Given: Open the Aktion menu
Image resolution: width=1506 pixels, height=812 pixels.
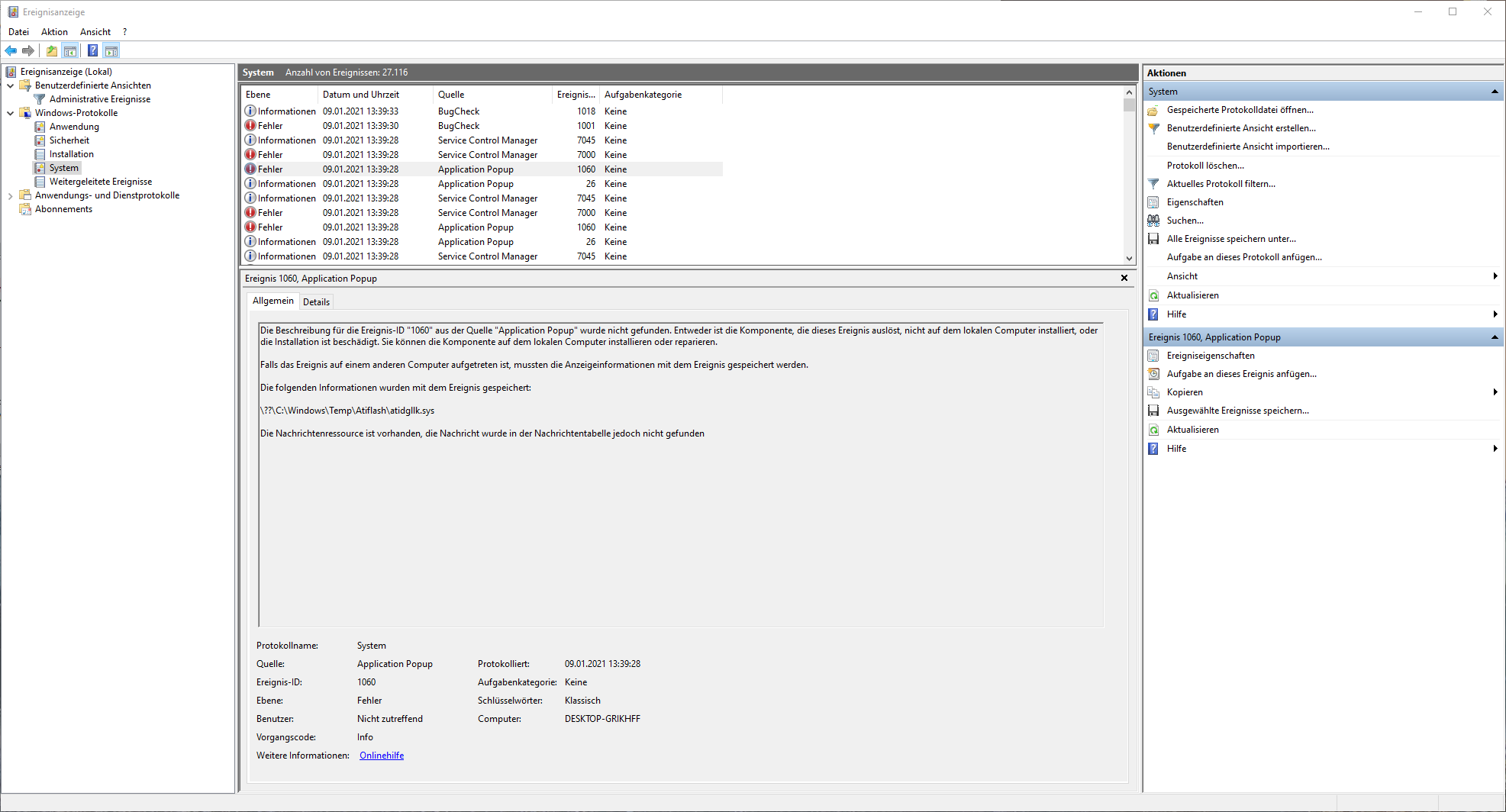Looking at the screenshot, I should [x=54, y=32].
